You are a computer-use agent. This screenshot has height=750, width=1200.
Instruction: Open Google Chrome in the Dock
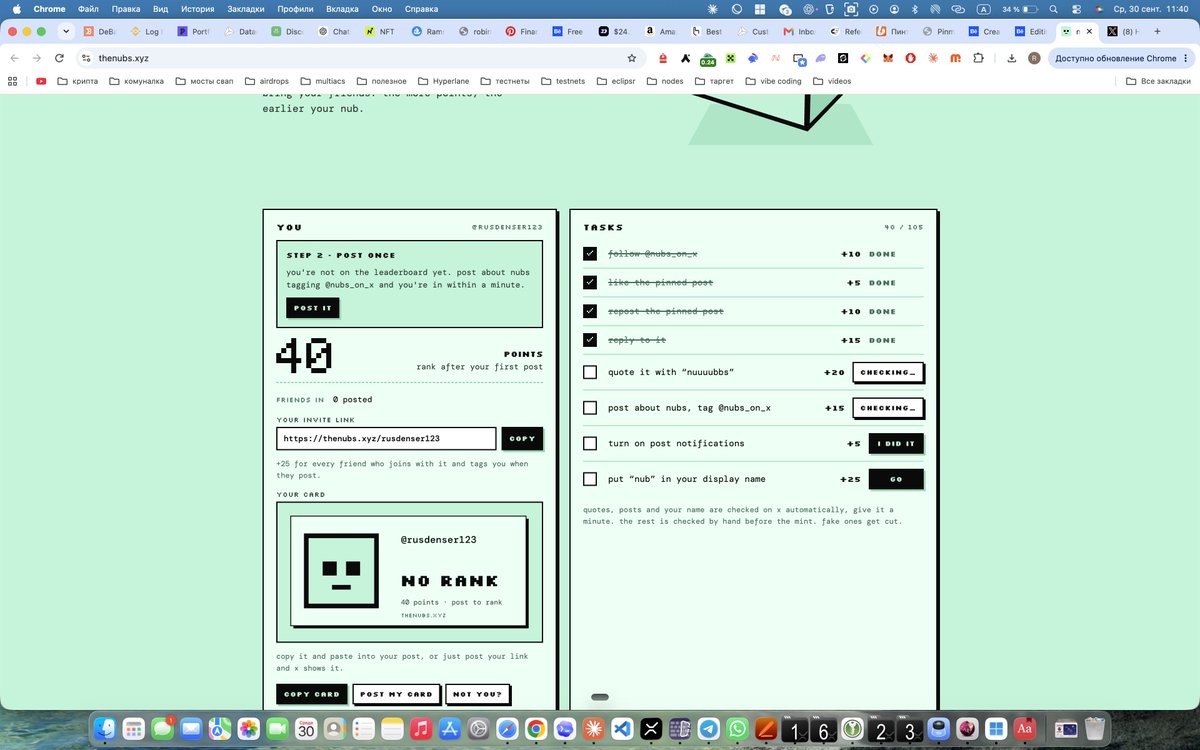[x=536, y=730]
